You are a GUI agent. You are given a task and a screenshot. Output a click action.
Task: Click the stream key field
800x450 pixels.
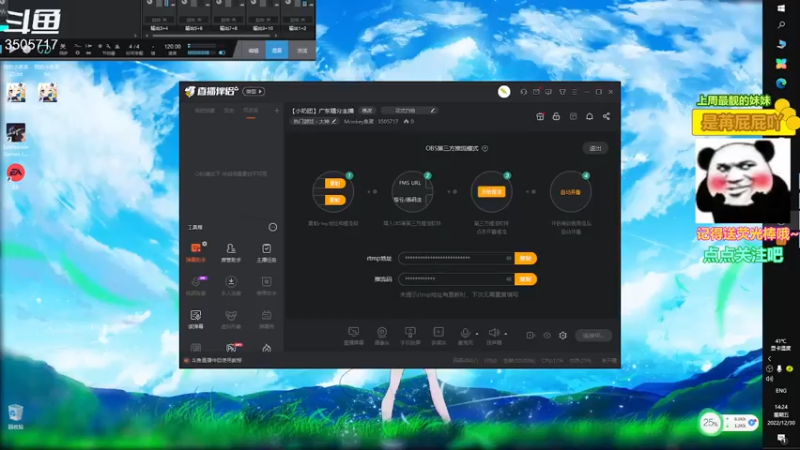[x=456, y=279]
